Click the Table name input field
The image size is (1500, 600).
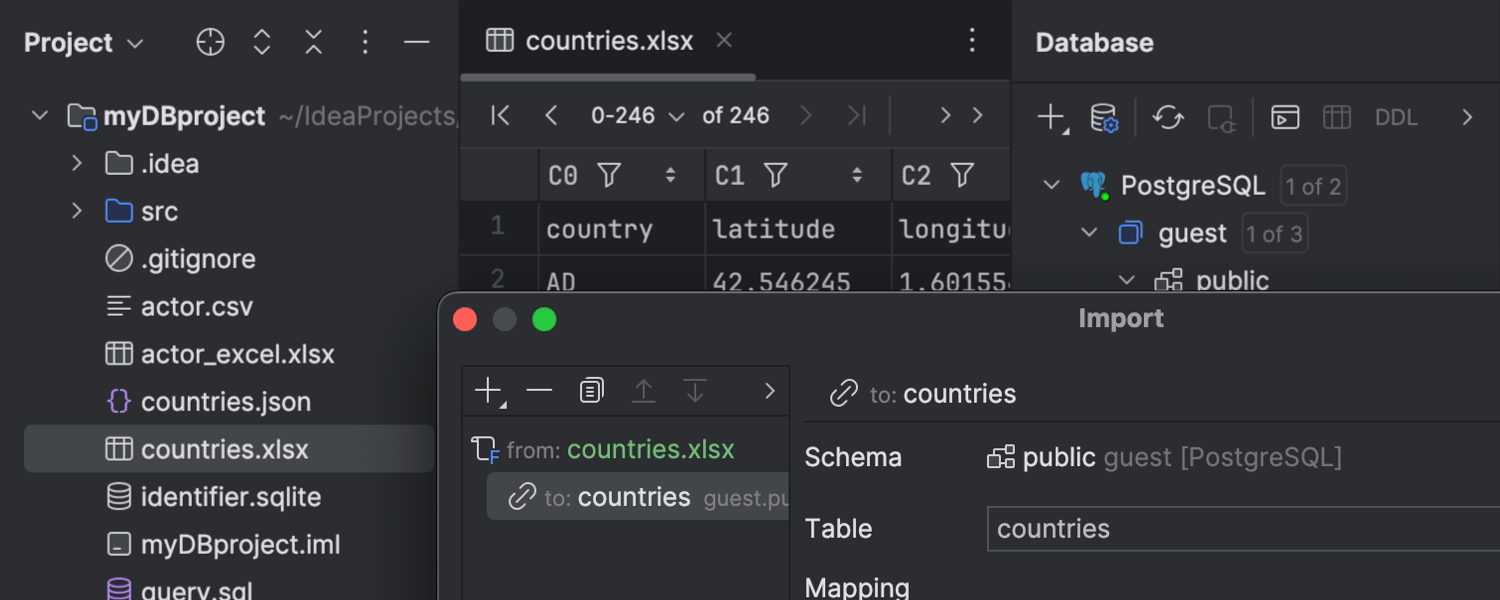1240,529
